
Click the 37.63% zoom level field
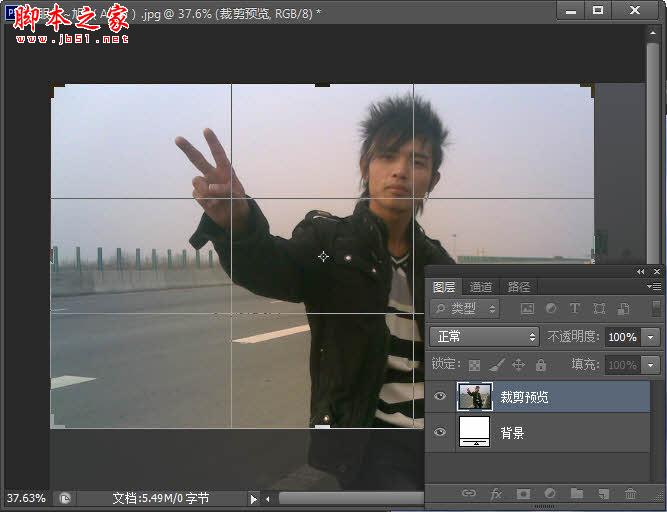[27, 498]
